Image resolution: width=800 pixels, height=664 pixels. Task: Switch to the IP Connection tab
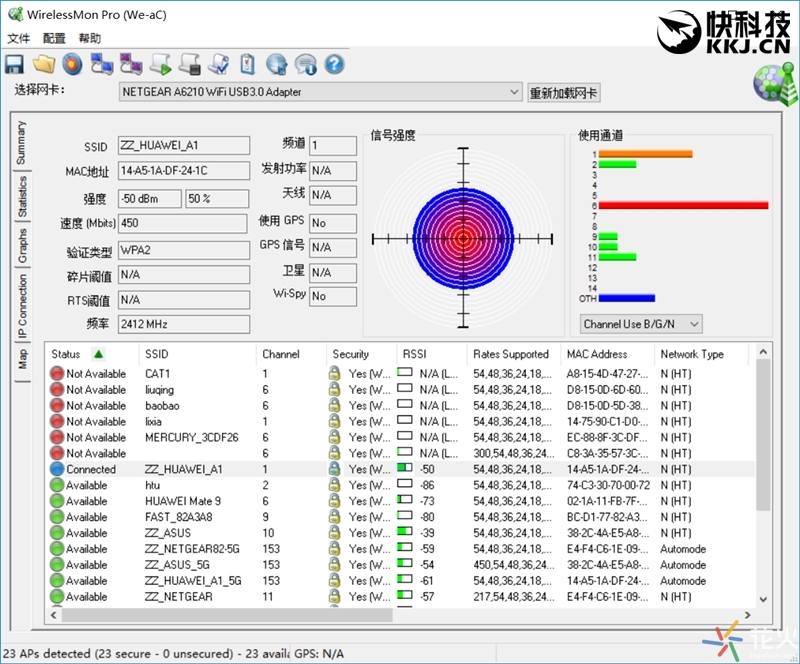pyautogui.click(x=22, y=306)
